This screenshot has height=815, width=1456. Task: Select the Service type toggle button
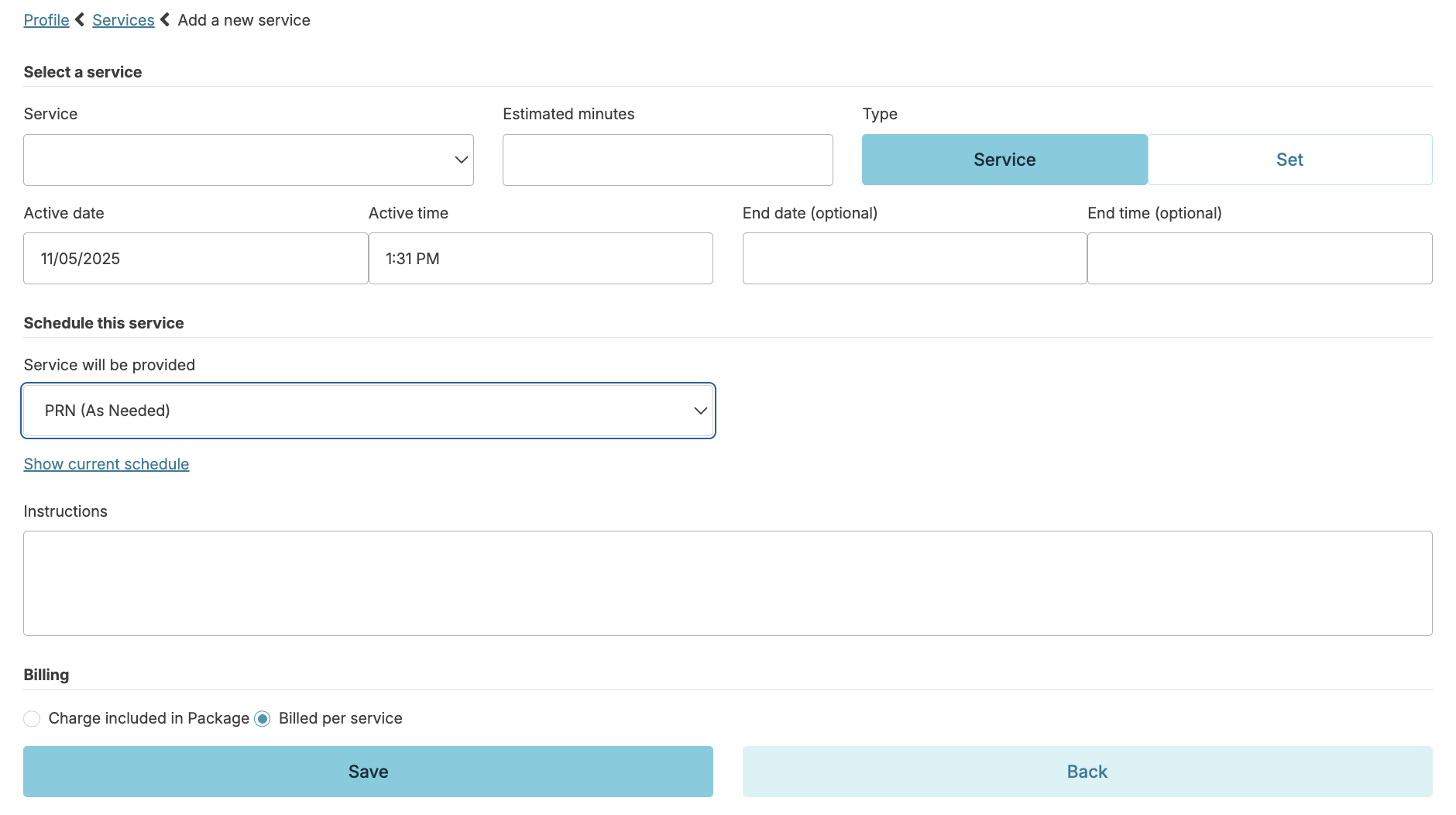(1004, 160)
